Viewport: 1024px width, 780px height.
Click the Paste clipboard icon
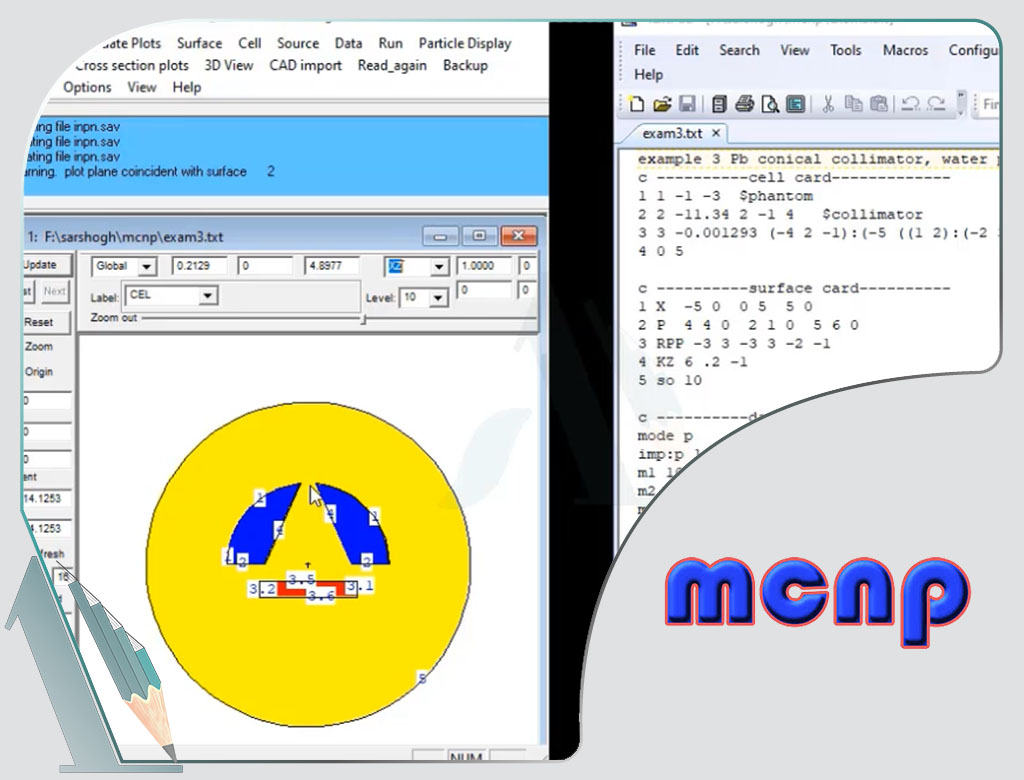click(878, 103)
